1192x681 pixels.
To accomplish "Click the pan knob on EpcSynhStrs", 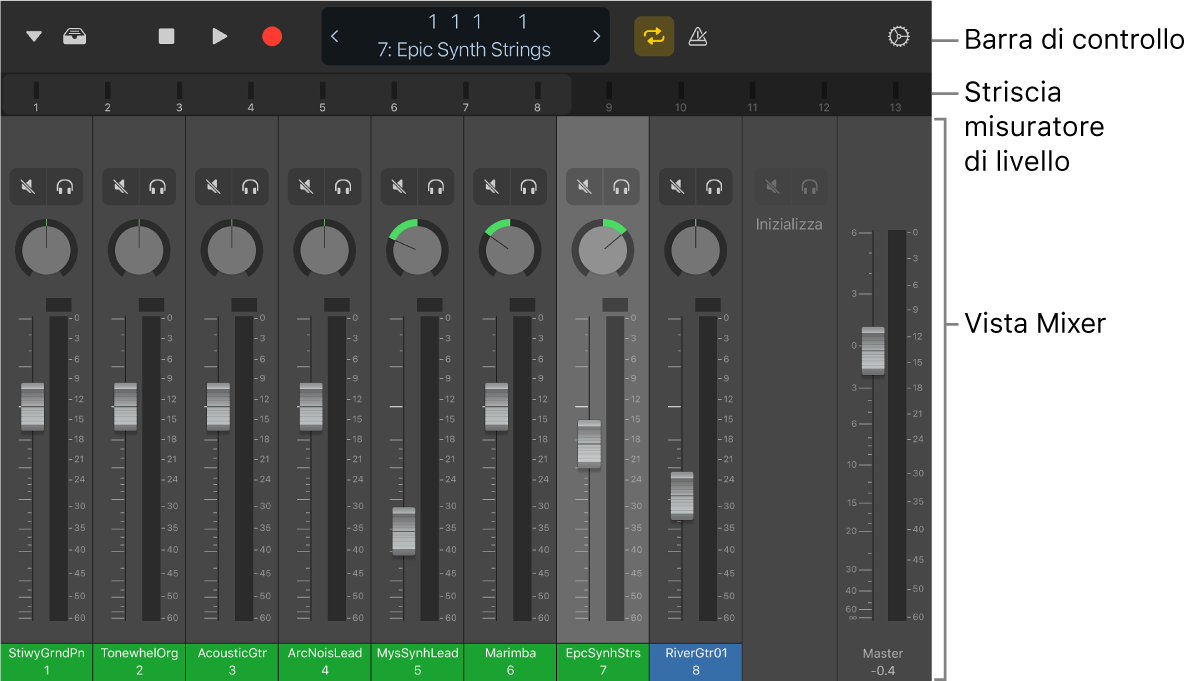I will click(x=603, y=250).
